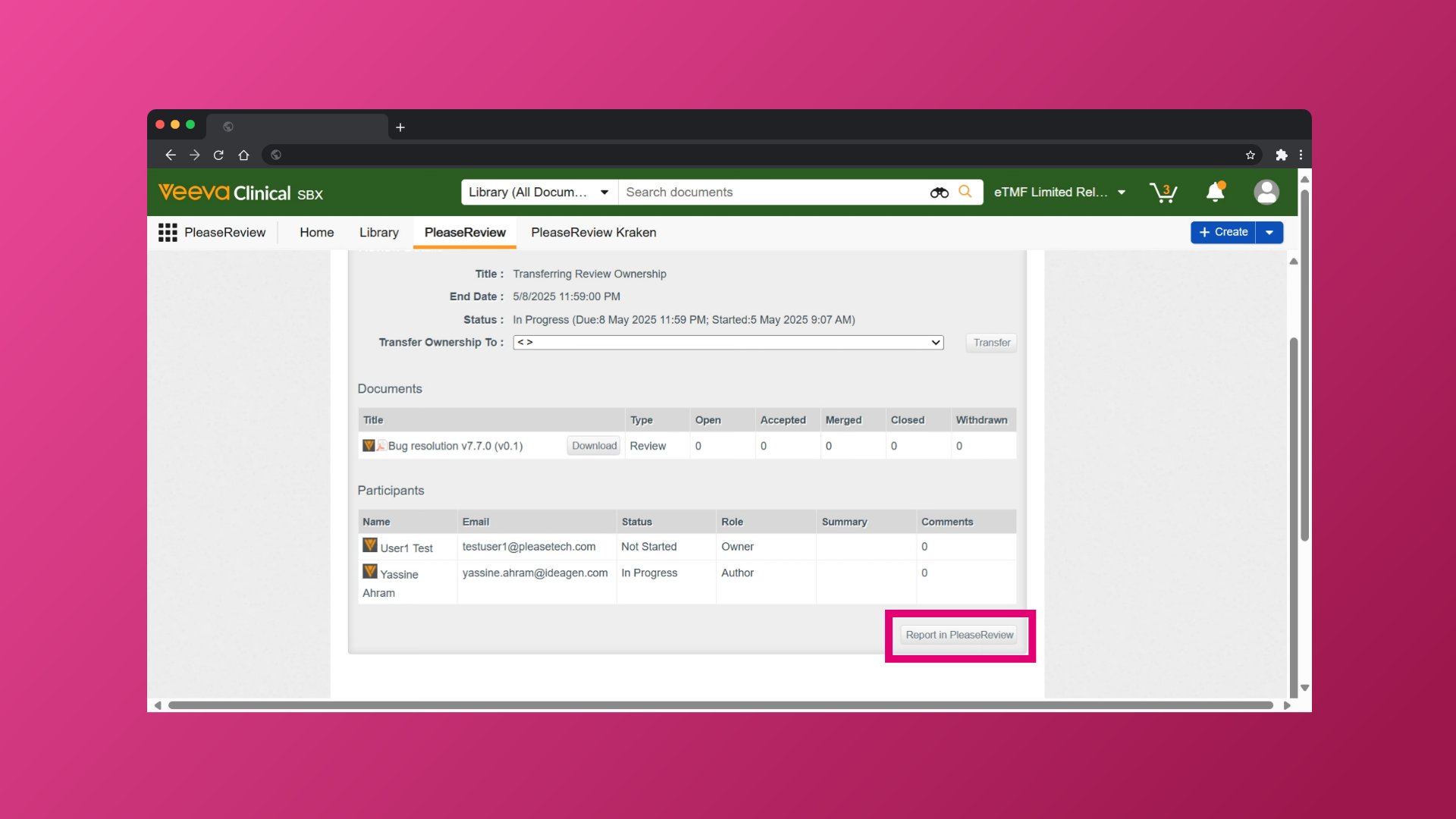Viewport: 1456px width, 819px height.
Task: Click scroll-up arrow of inner frame
Action: click(x=1294, y=262)
